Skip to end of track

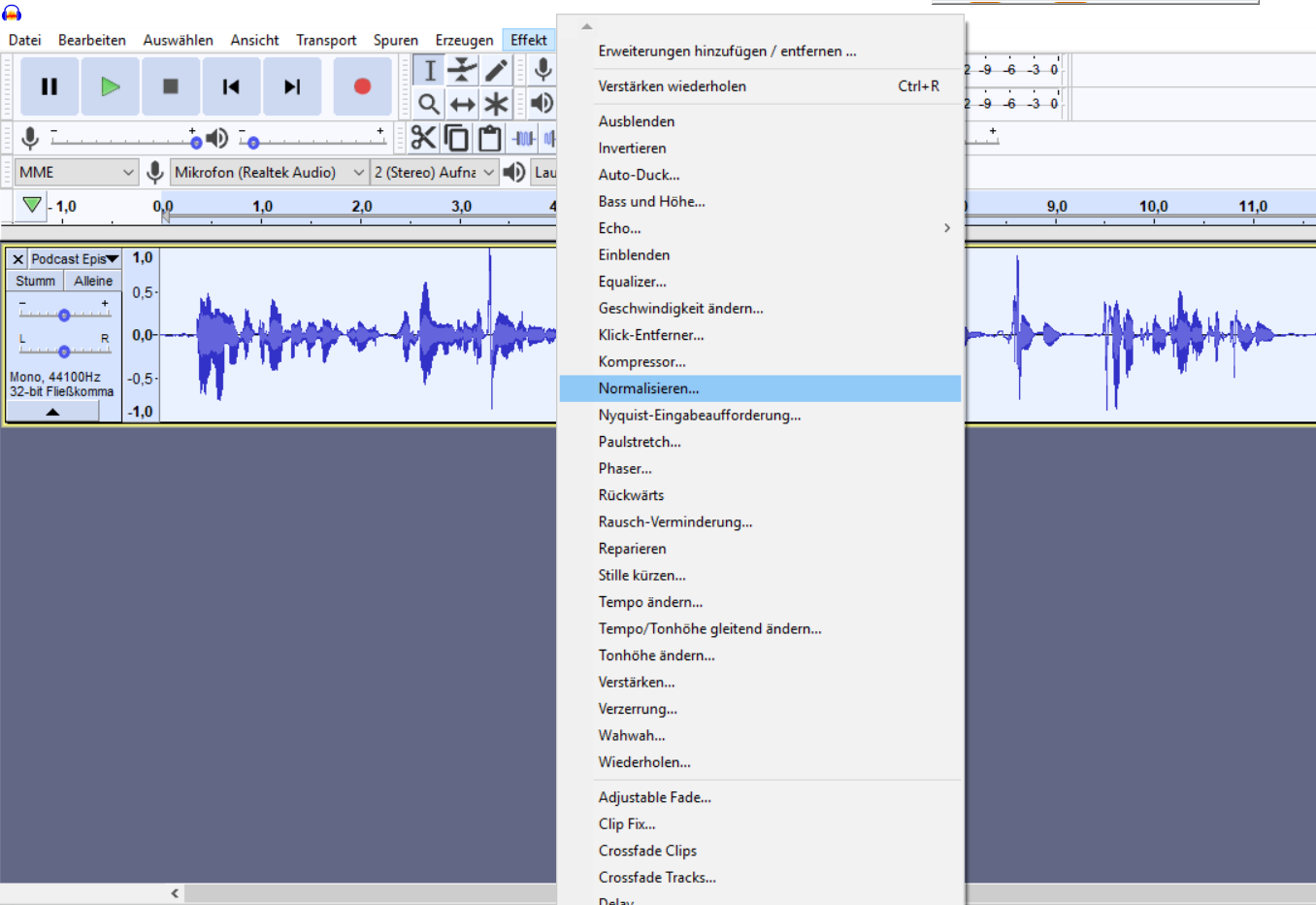[x=292, y=86]
